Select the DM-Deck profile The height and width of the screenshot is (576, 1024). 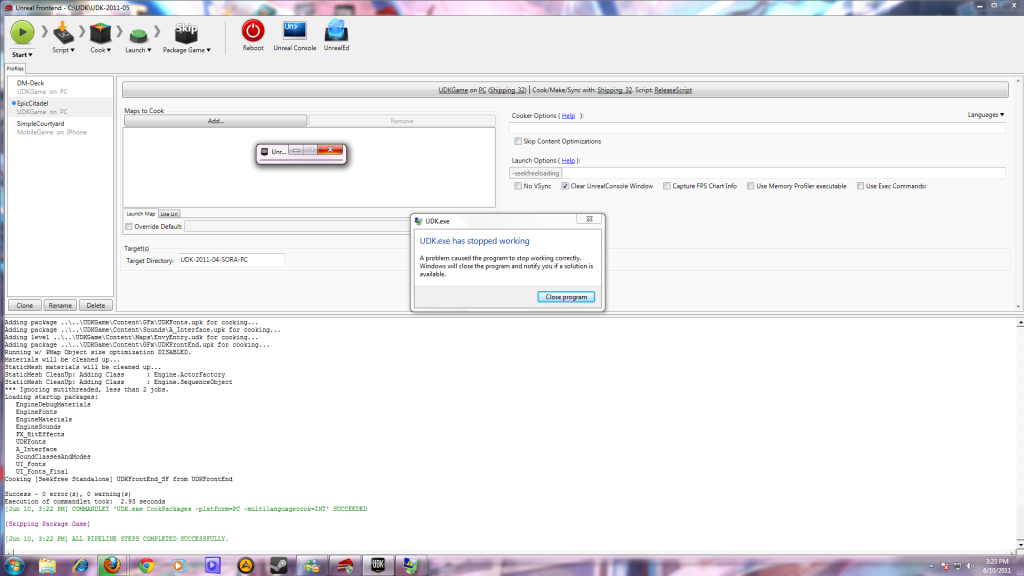[60, 87]
